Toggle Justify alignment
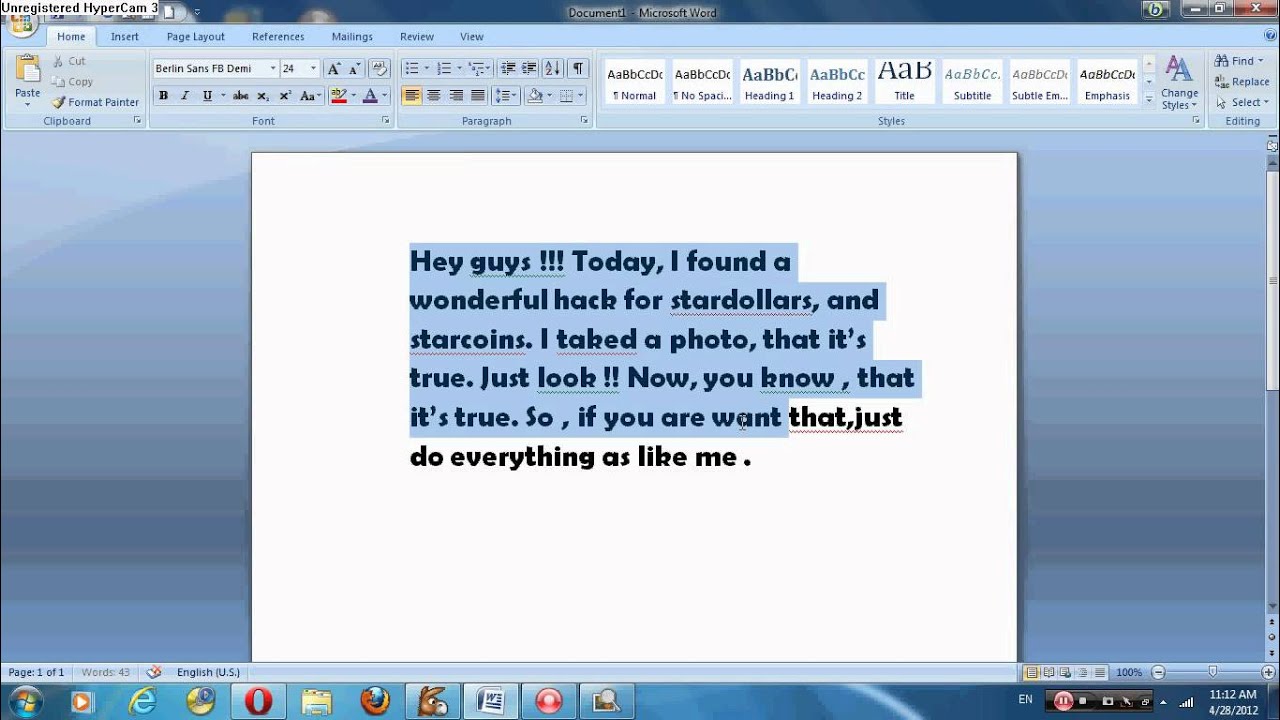Viewport: 1280px width, 720px height. click(x=478, y=96)
